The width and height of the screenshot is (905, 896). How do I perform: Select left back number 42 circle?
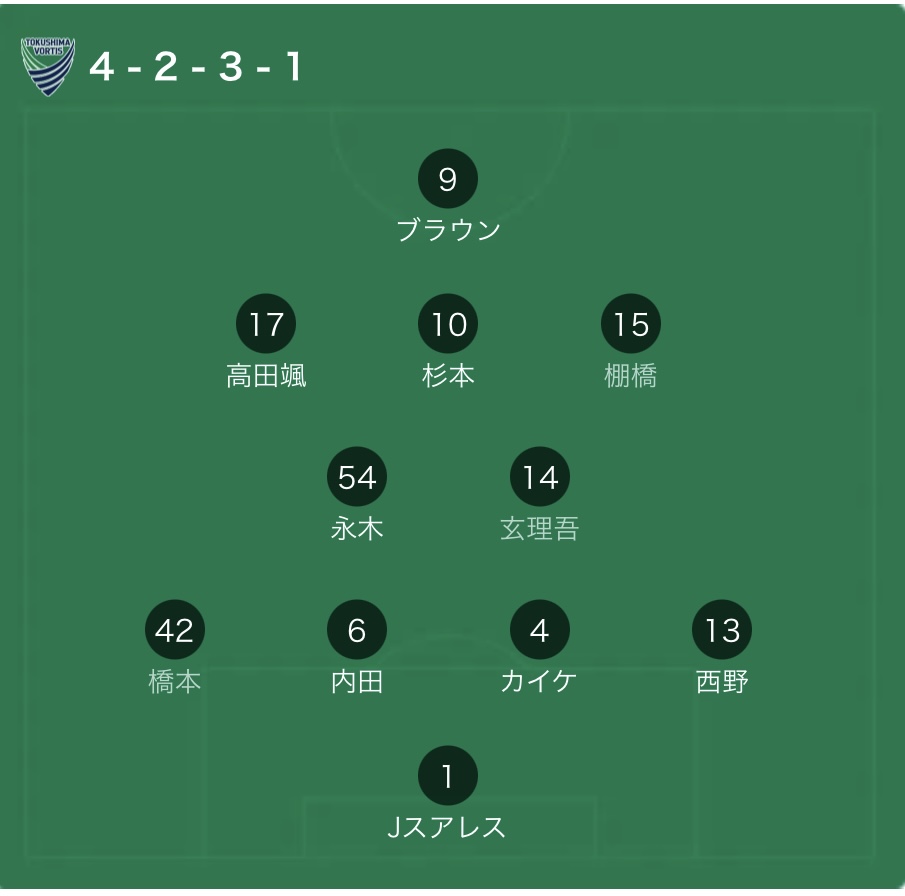tap(175, 629)
